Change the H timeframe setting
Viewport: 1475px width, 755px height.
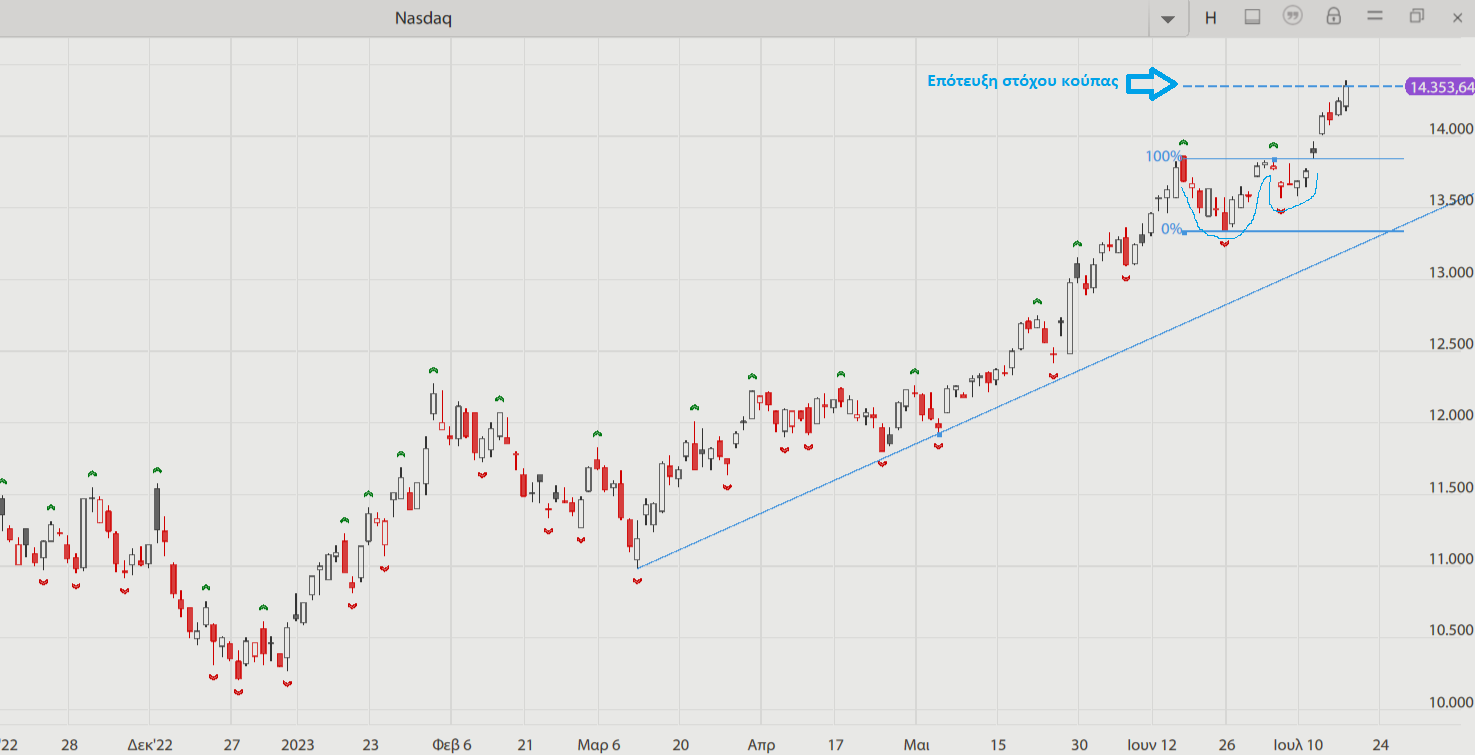pyautogui.click(x=1211, y=18)
